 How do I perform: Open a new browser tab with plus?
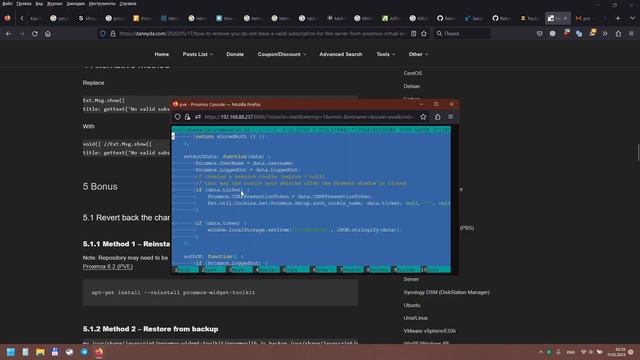click(x=618, y=18)
